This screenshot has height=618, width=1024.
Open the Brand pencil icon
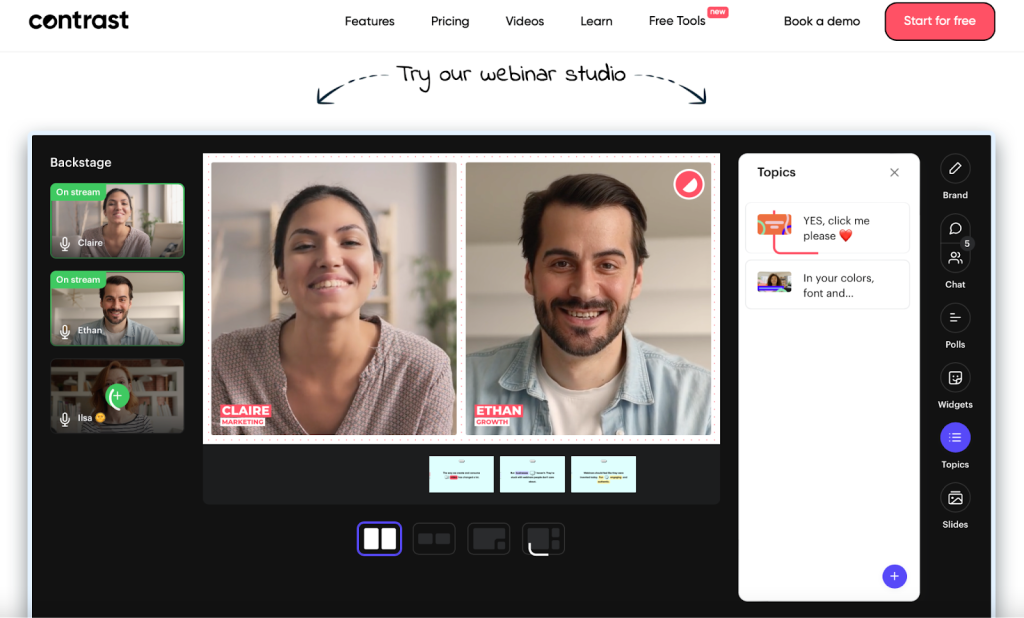pyautogui.click(x=955, y=169)
